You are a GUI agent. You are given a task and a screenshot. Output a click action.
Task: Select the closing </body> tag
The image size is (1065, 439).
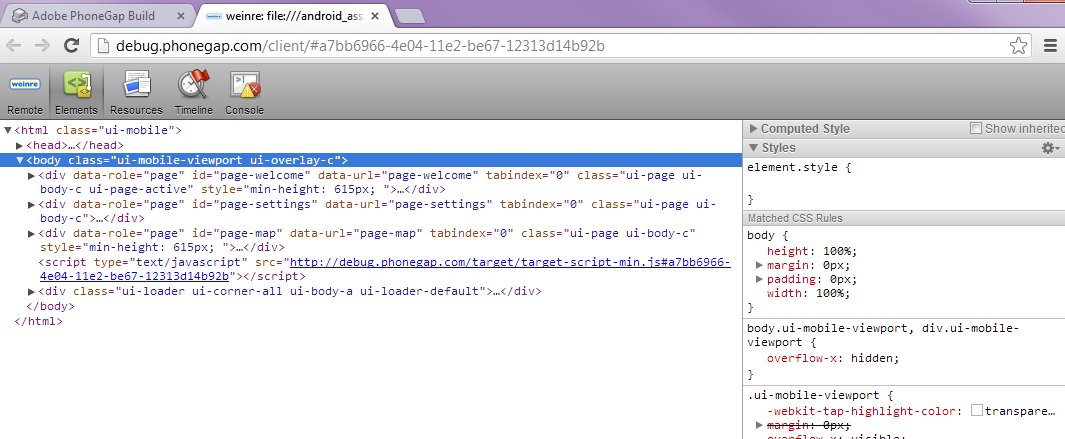coord(50,306)
